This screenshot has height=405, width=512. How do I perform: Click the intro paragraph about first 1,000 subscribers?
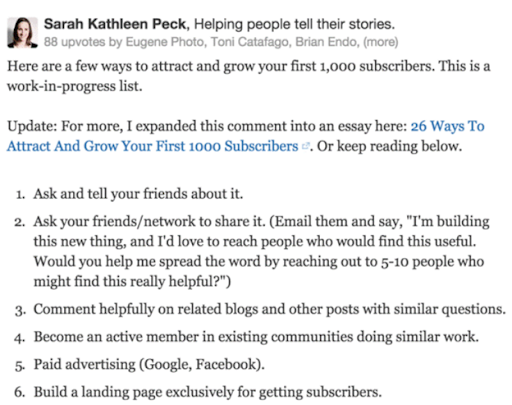pos(249,76)
